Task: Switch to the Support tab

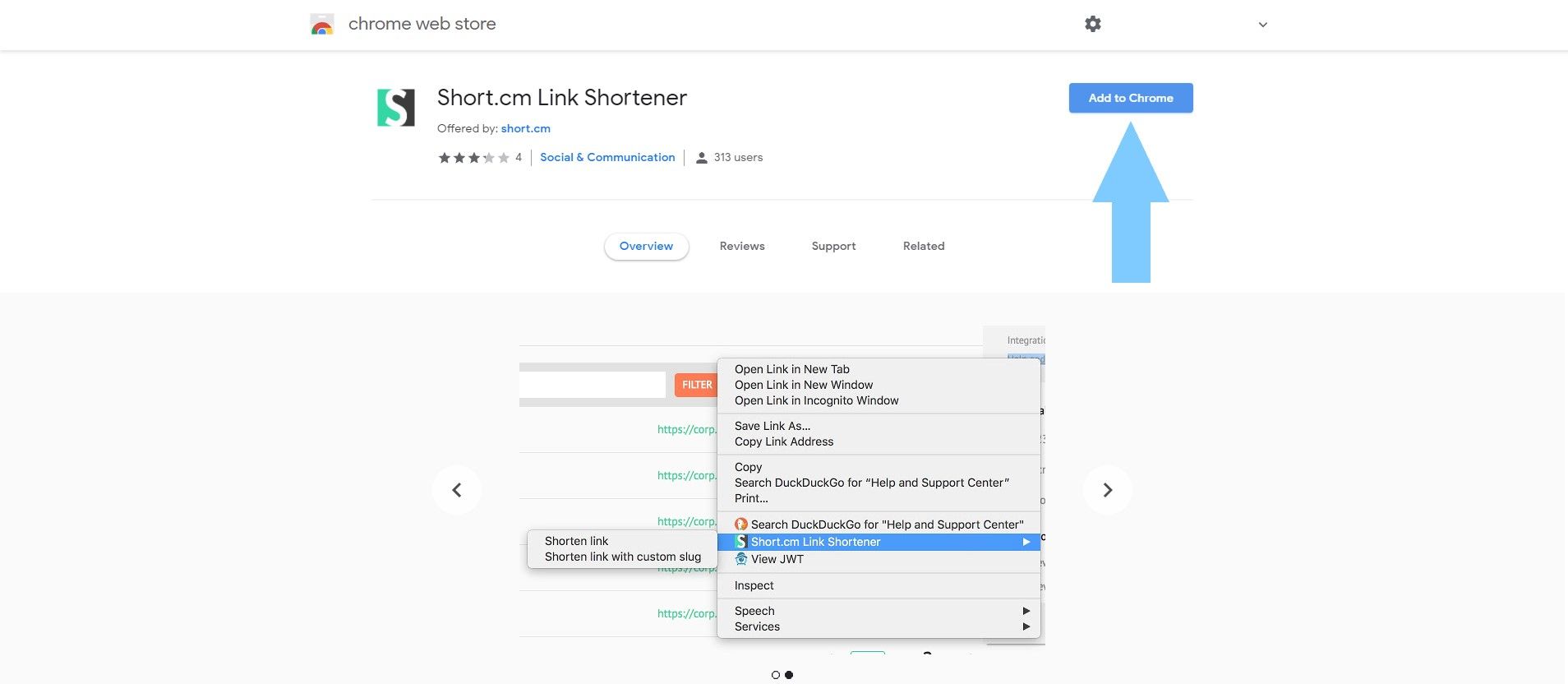Action: click(833, 246)
